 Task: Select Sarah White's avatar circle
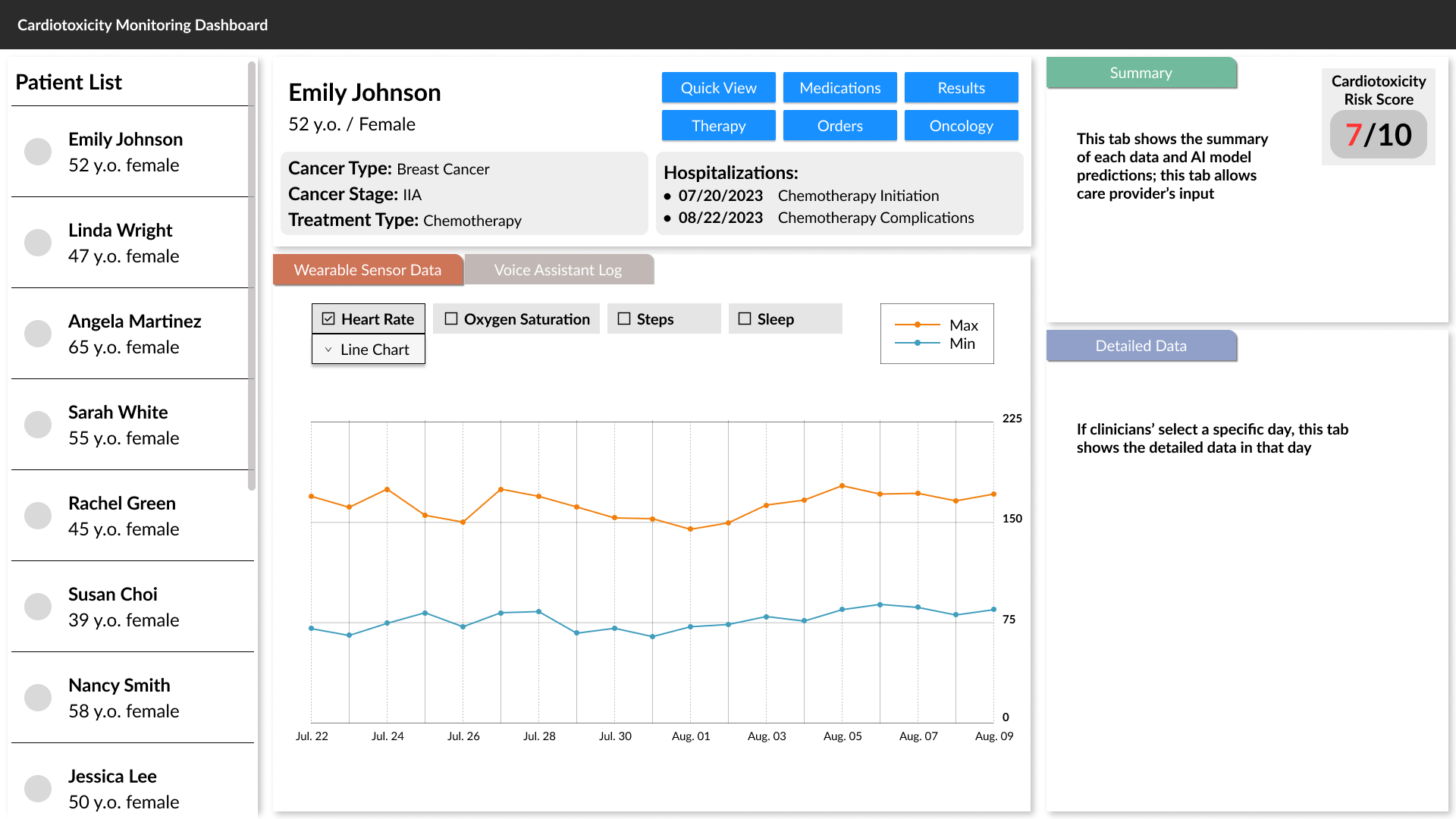coord(38,425)
